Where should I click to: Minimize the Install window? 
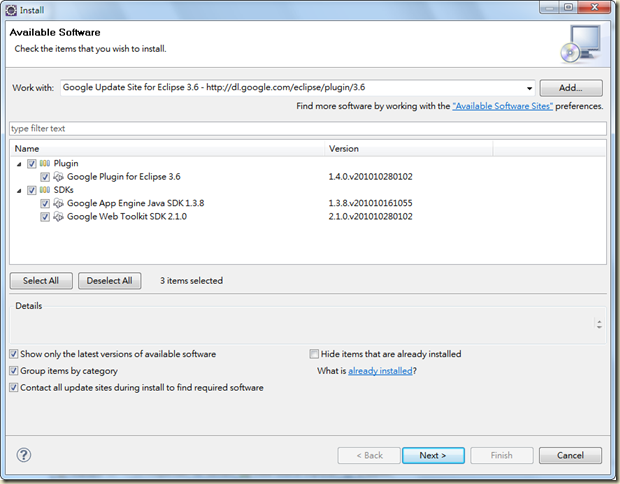(550, 8)
